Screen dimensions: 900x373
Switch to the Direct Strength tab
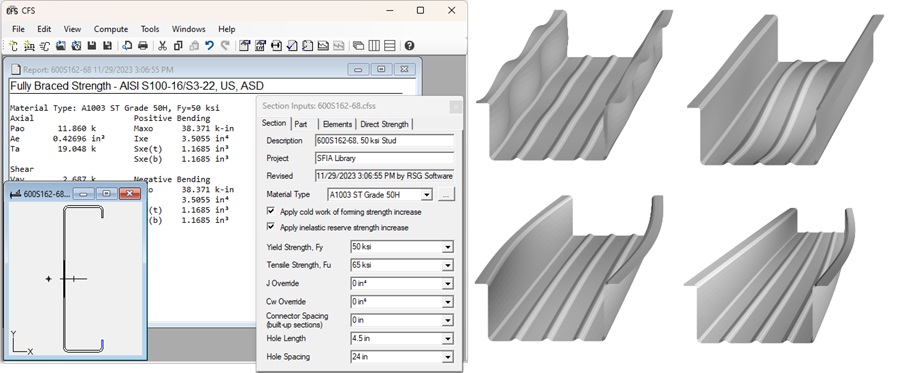(385, 124)
